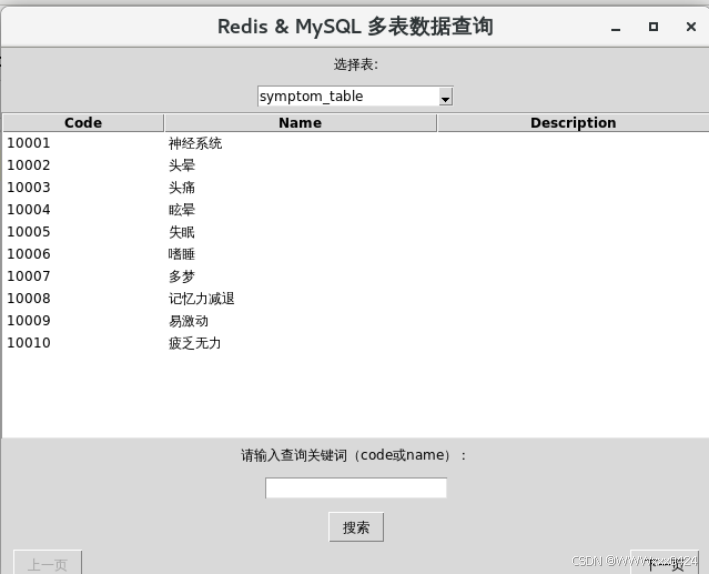The image size is (710, 574).
Task: Focus the keyword search input field
Action: coord(356,488)
